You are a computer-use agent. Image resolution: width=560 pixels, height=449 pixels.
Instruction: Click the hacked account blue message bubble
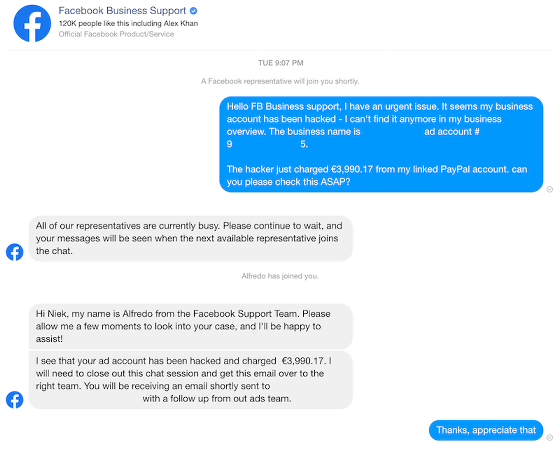[x=381, y=144]
